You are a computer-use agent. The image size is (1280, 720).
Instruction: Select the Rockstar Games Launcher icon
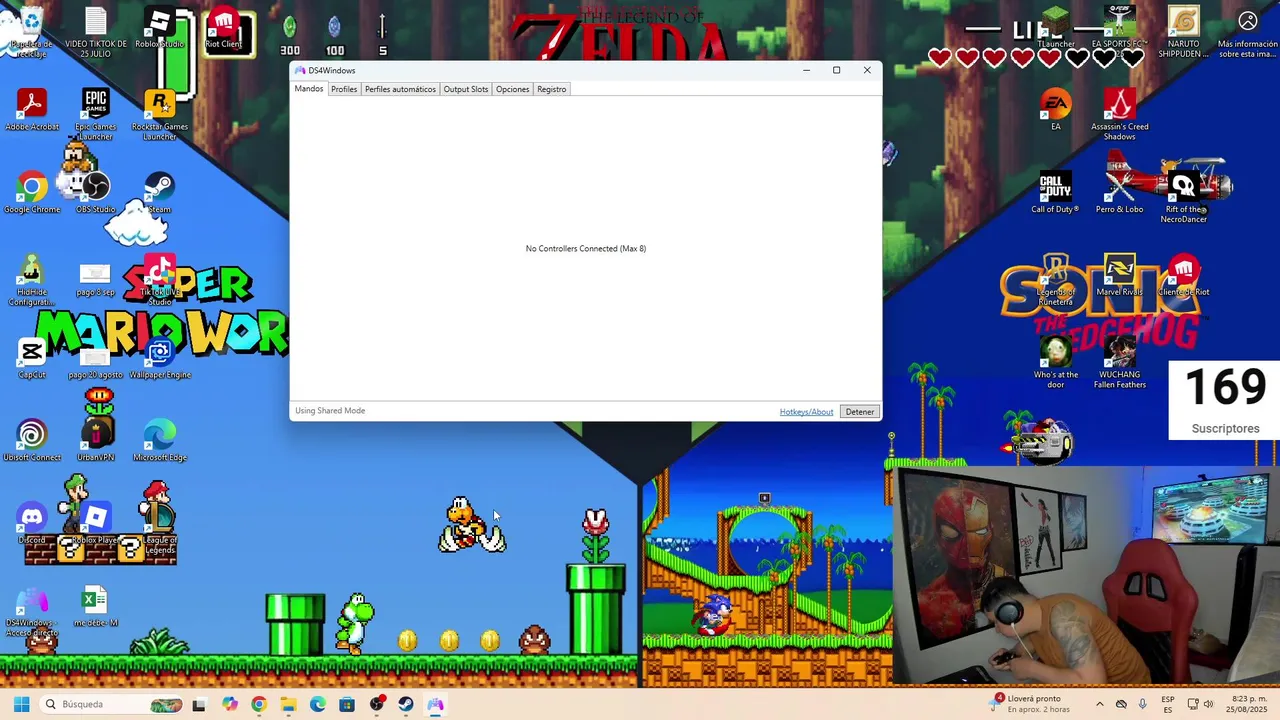point(159,113)
